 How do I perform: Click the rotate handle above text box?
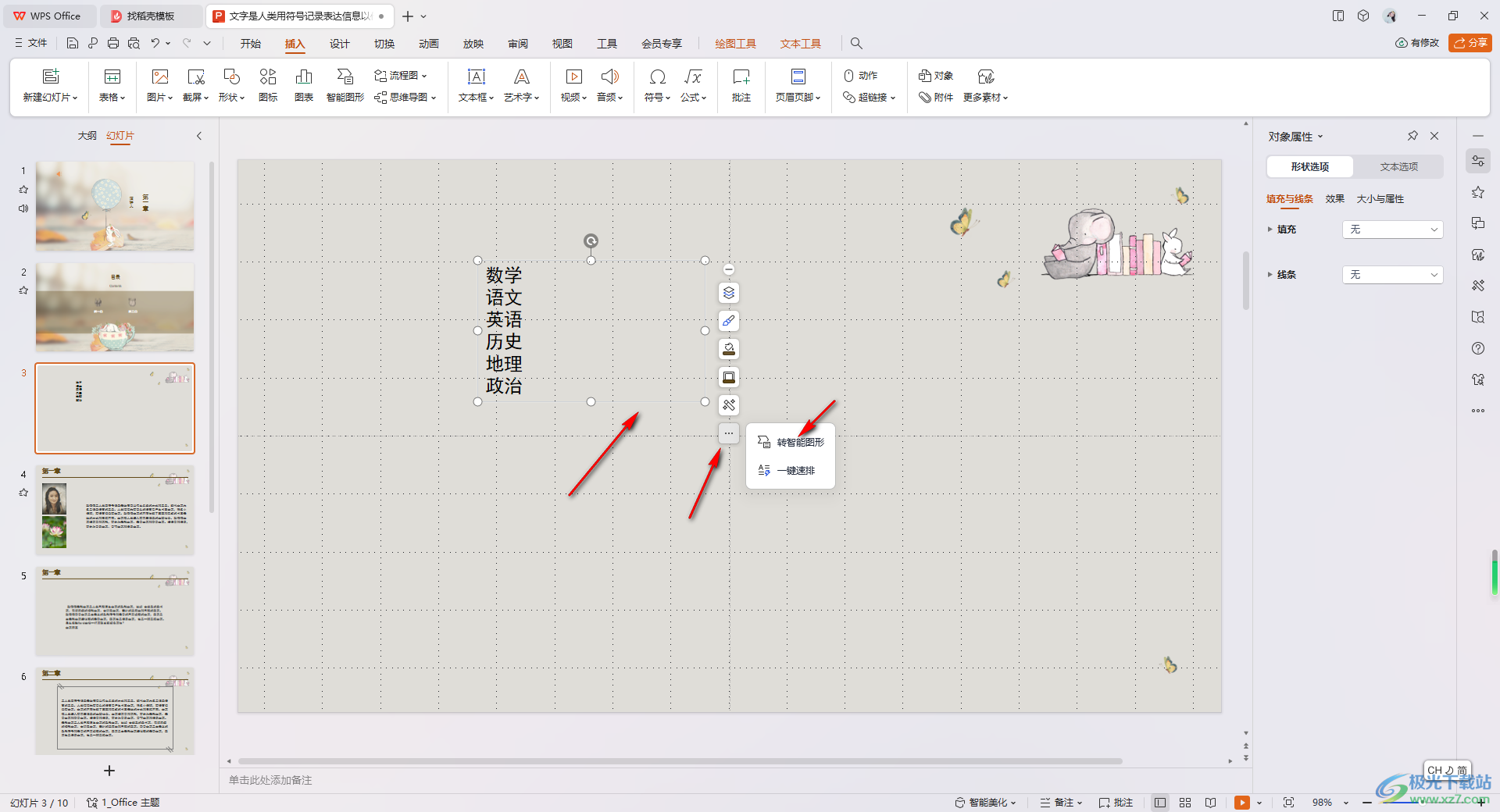tap(591, 240)
